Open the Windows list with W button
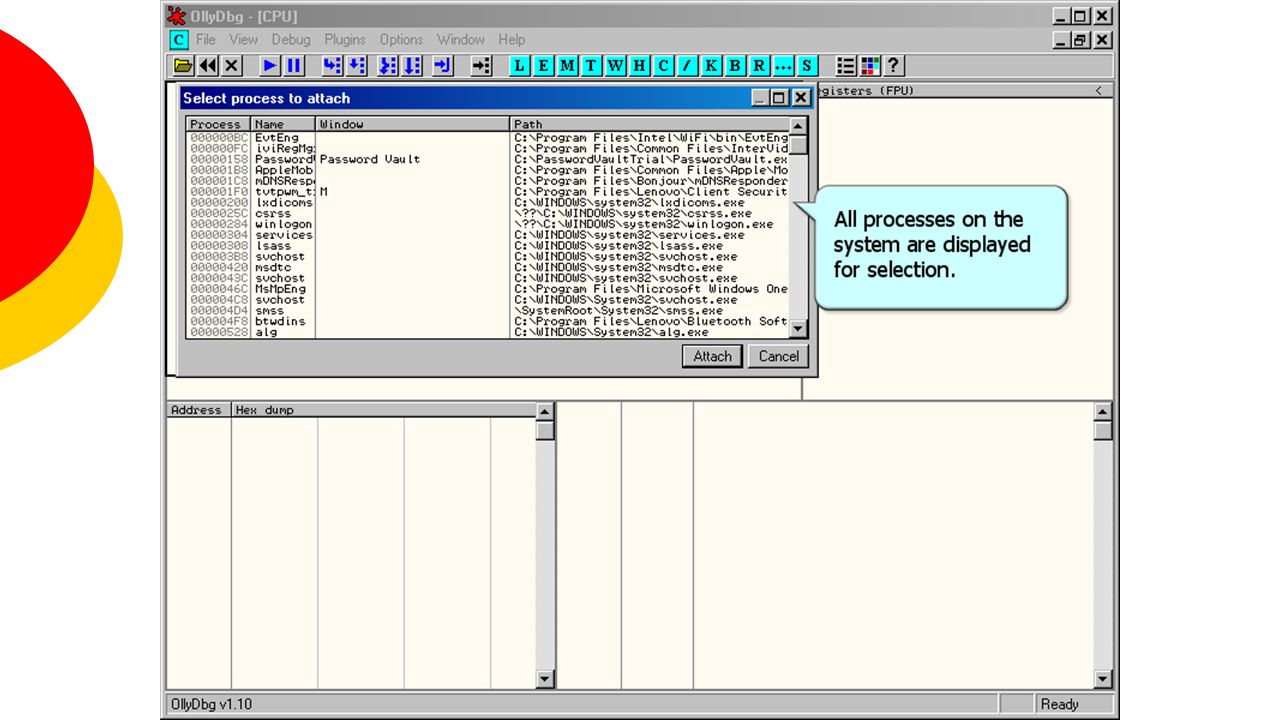Image resolution: width=1280 pixels, height=720 pixels. [x=615, y=66]
